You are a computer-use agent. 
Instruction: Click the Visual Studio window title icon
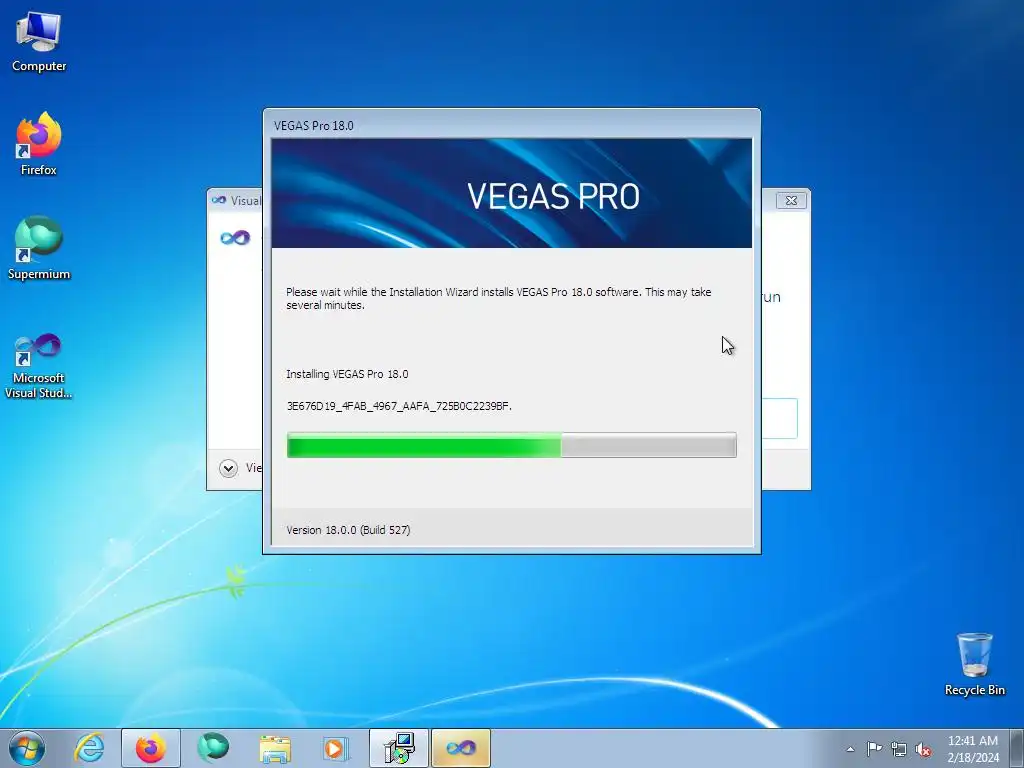click(219, 200)
